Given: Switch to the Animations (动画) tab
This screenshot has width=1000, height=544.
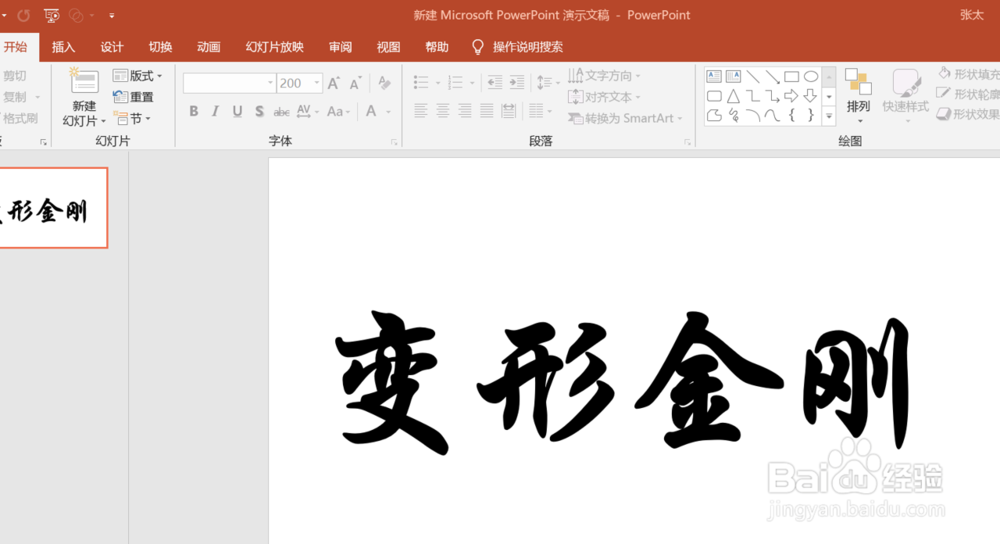Looking at the screenshot, I should pos(209,47).
